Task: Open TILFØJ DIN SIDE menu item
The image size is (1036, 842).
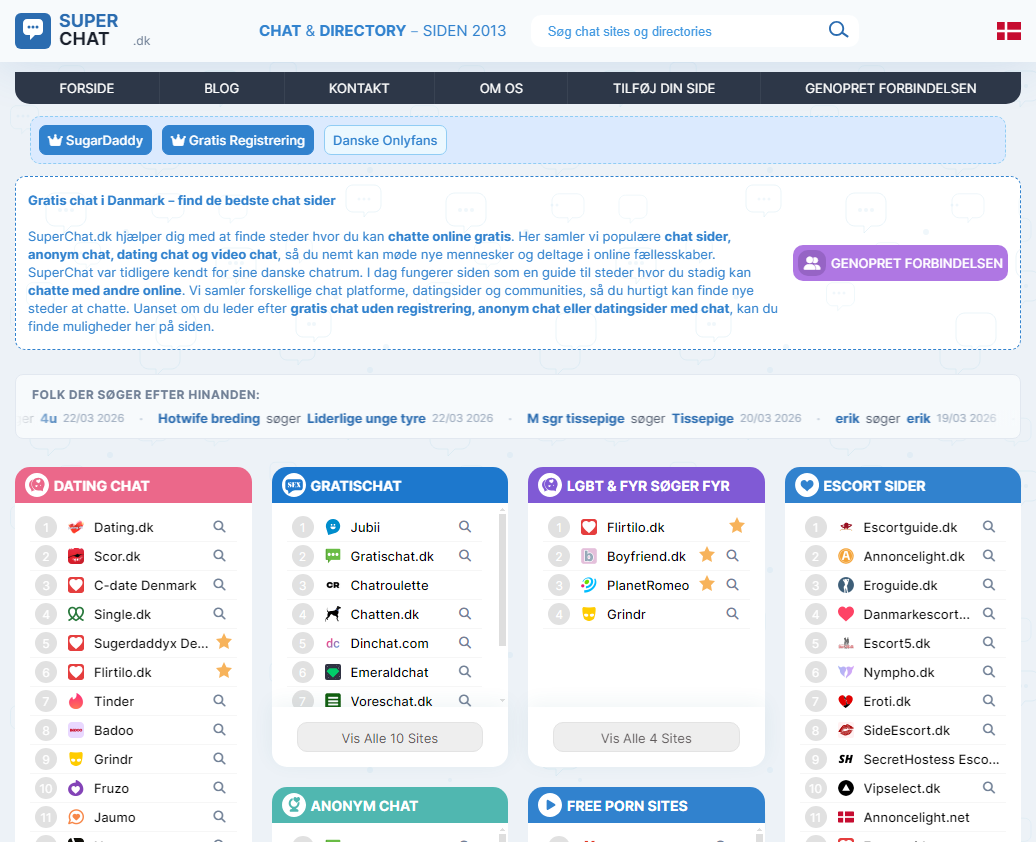Action: pos(663,88)
